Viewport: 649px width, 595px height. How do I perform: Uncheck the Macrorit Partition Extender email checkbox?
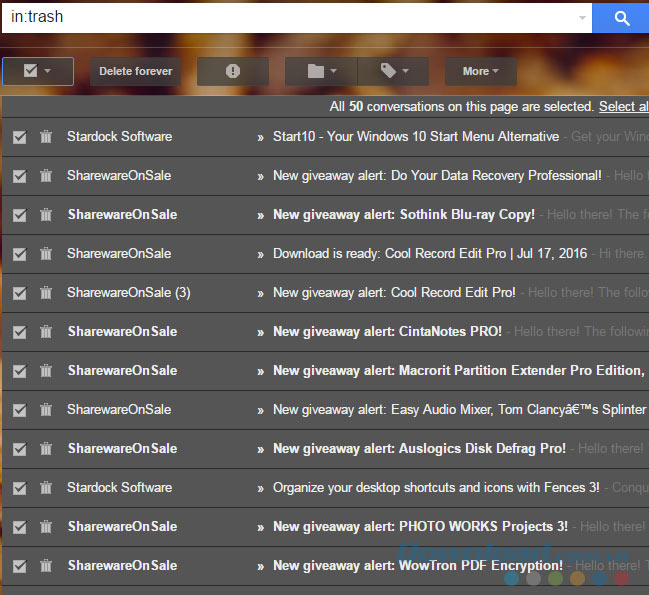20,371
